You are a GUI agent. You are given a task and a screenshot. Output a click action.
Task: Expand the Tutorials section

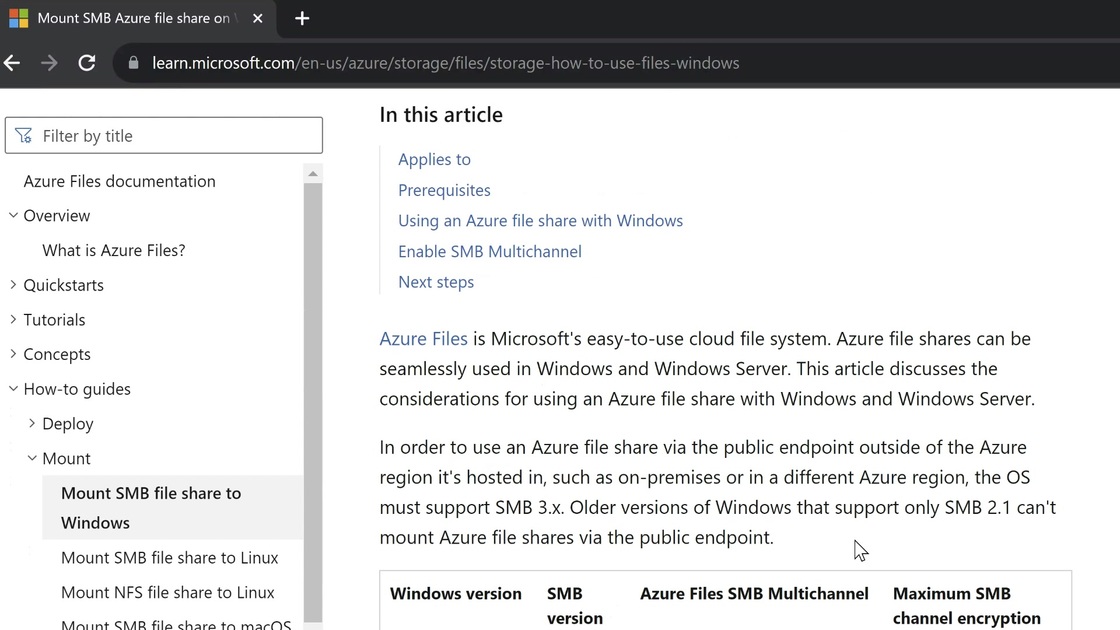pos(14,319)
